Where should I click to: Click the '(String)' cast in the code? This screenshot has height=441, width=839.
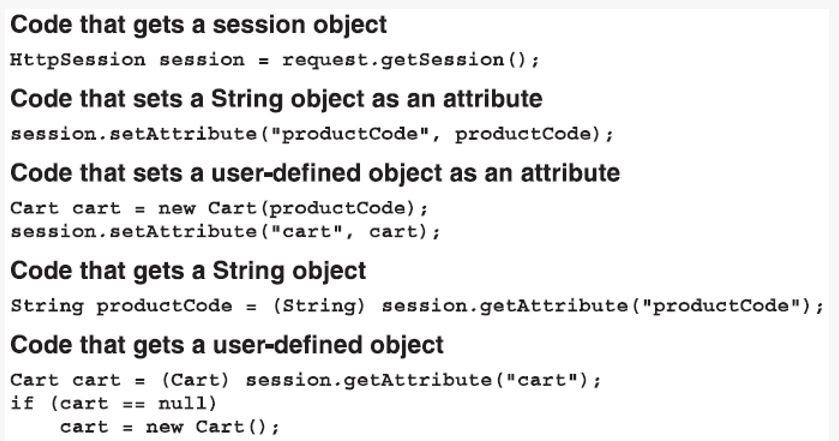319,306
